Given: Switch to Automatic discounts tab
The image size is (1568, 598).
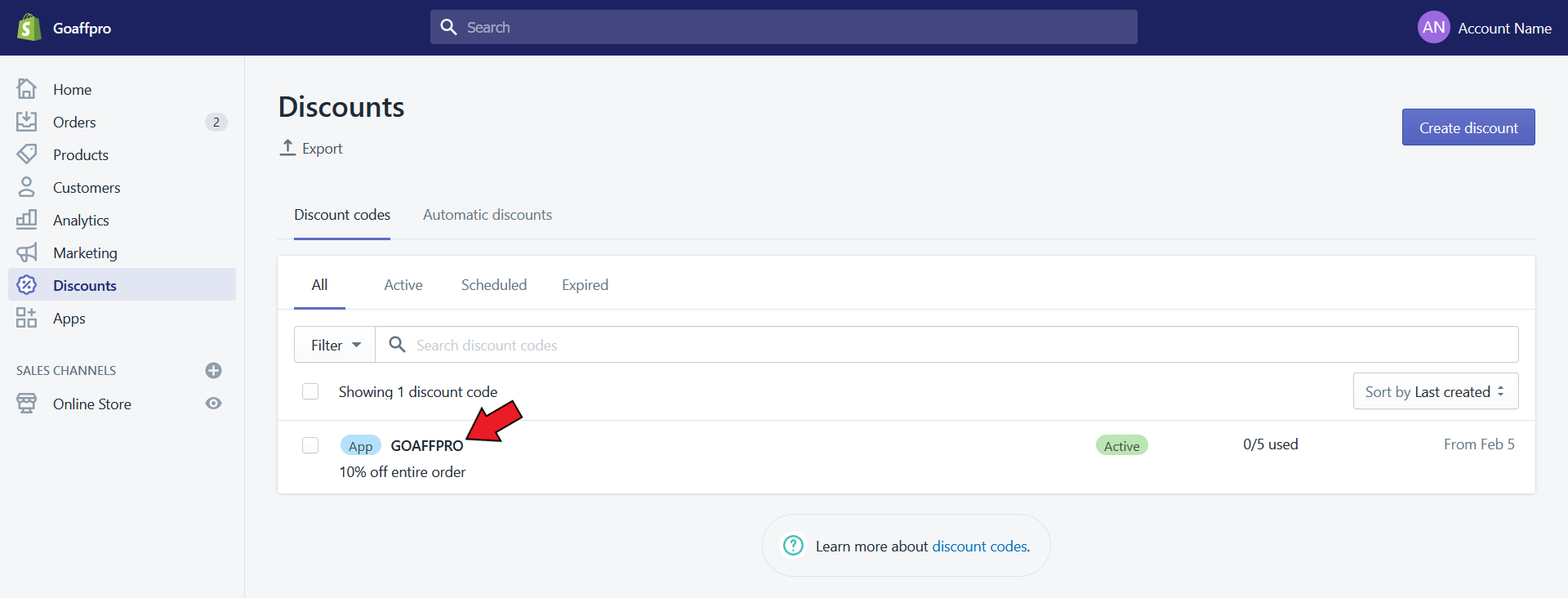Looking at the screenshot, I should click(487, 215).
